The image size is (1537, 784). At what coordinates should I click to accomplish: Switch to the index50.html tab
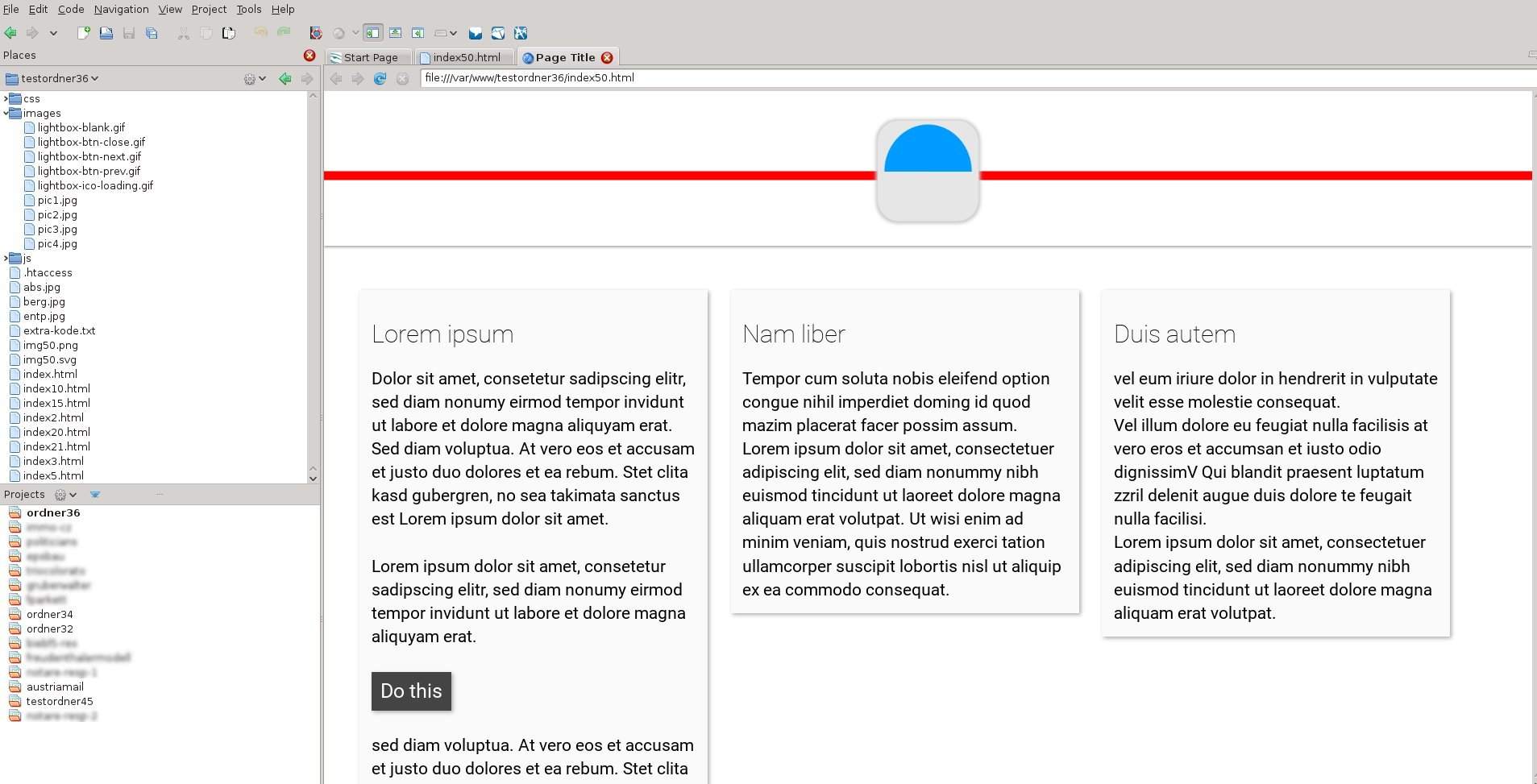click(x=466, y=57)
